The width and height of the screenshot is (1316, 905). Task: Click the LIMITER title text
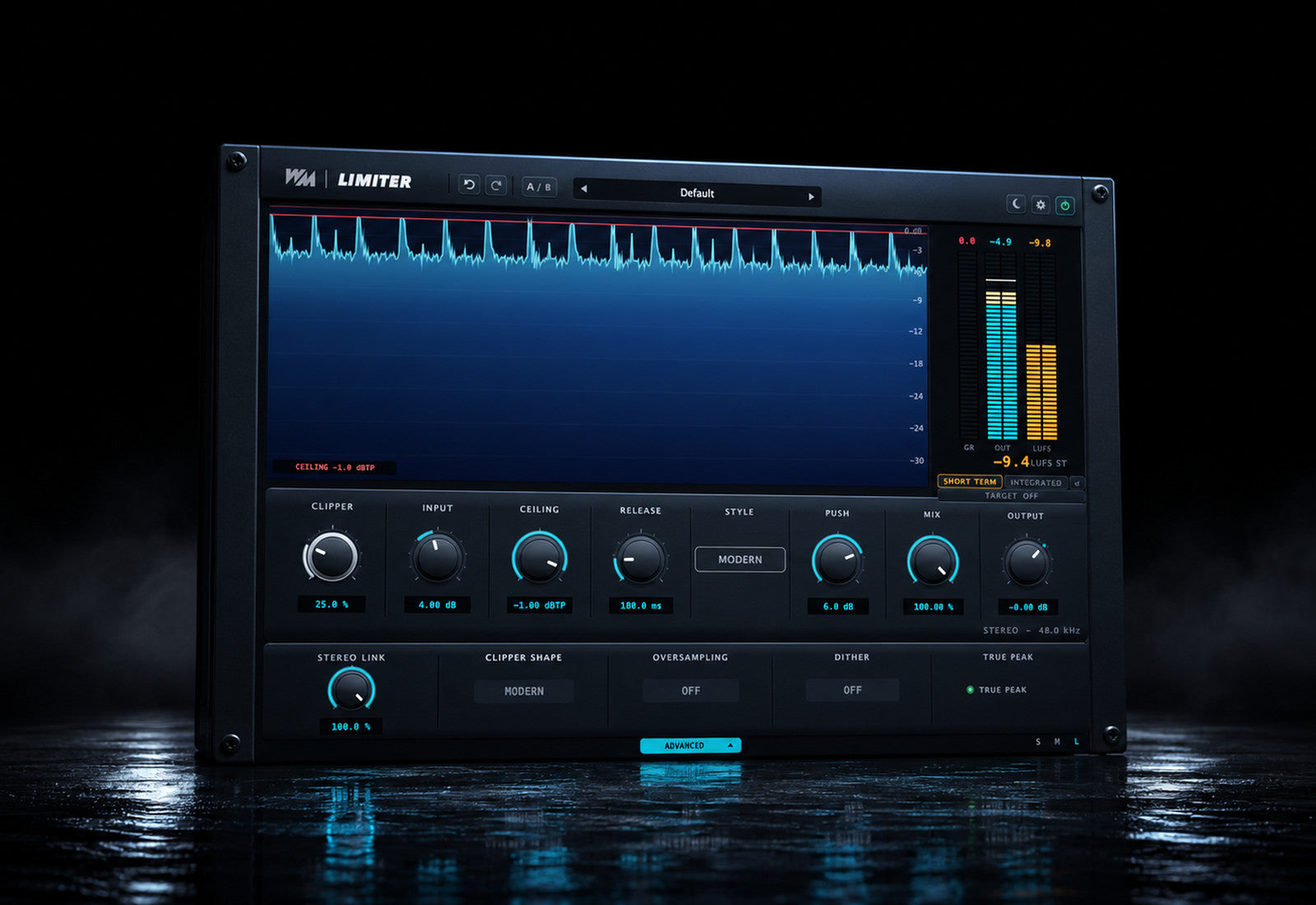(374, 181)
